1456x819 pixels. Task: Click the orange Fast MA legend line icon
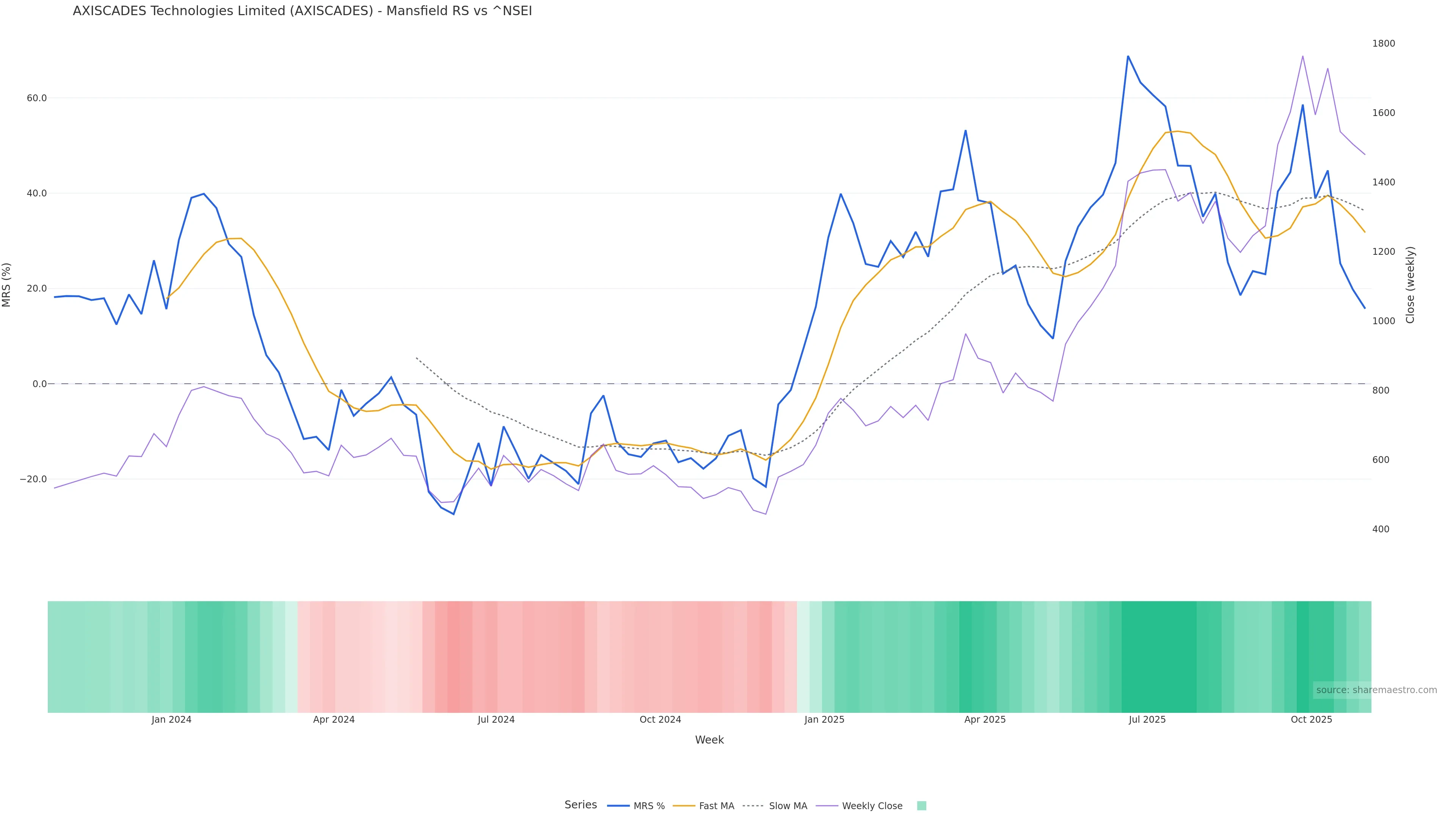point(684,806)
